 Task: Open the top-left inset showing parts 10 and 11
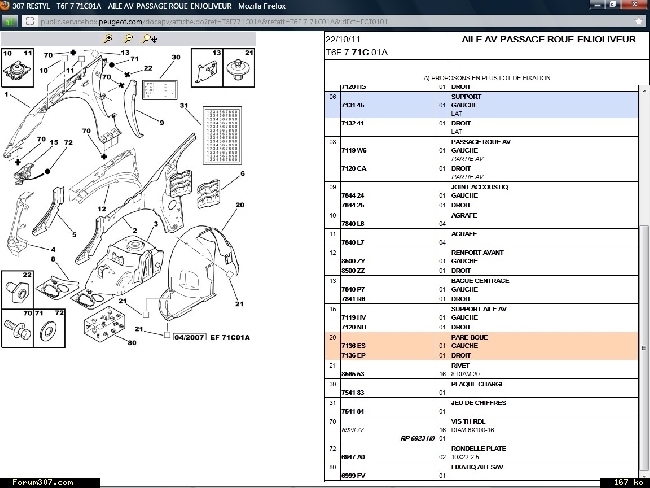[x=20, y=70]
